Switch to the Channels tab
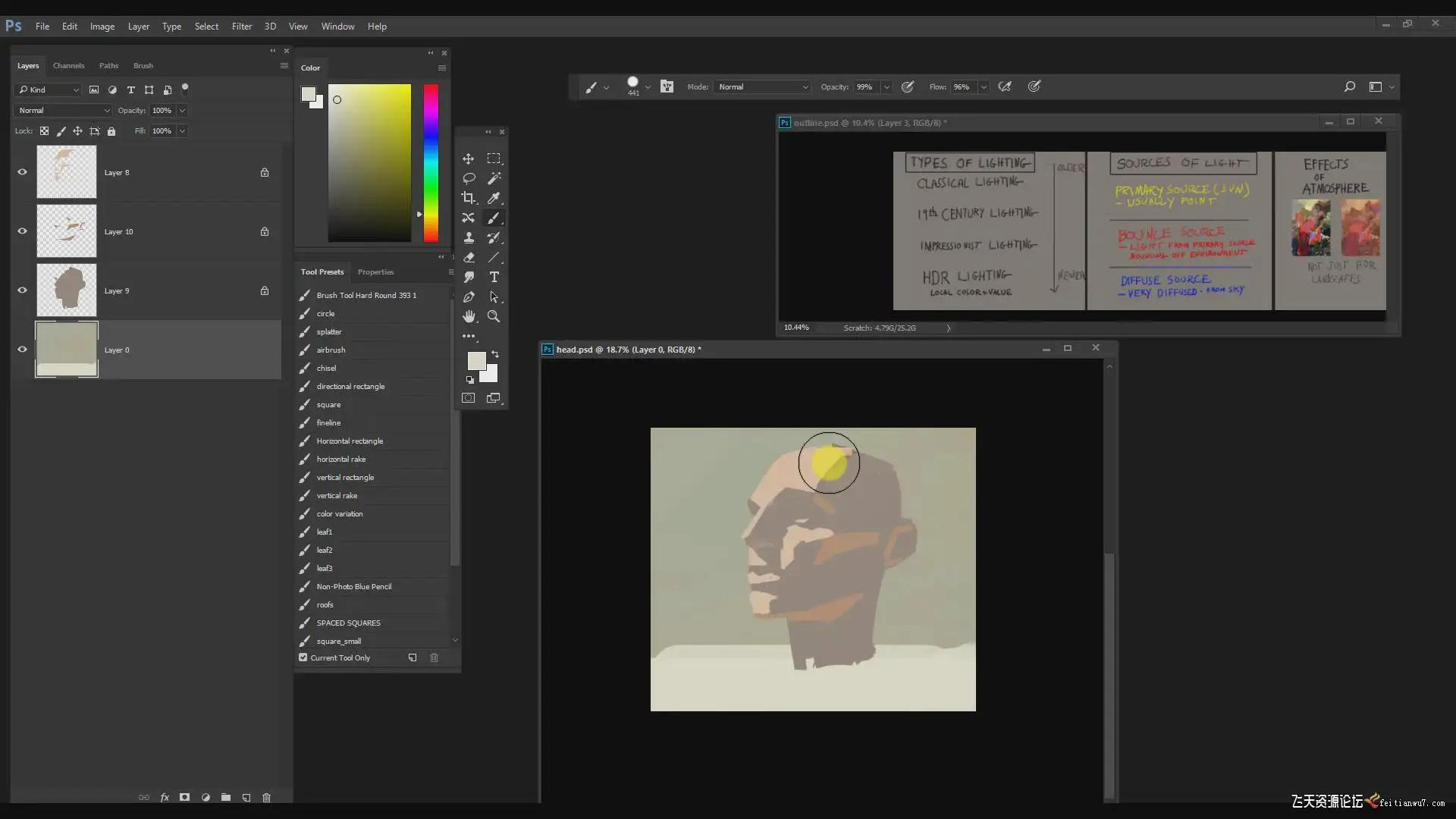 68,66
